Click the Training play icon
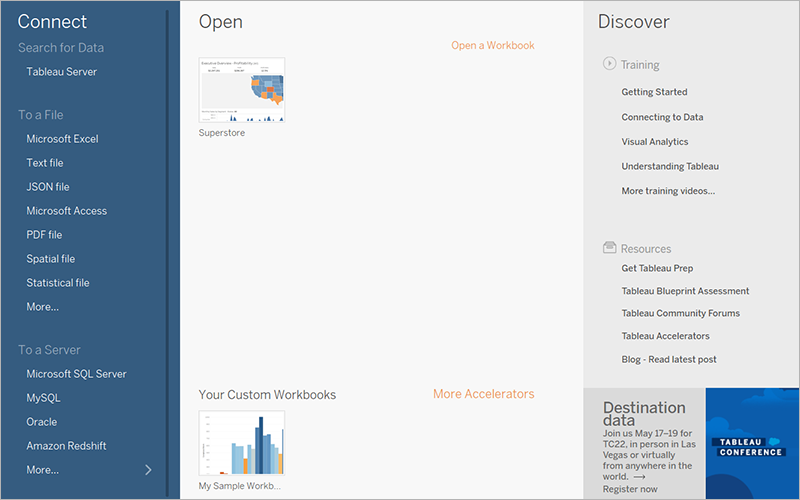This screenshot has height=500, width=800. click(x=609, y=63)
